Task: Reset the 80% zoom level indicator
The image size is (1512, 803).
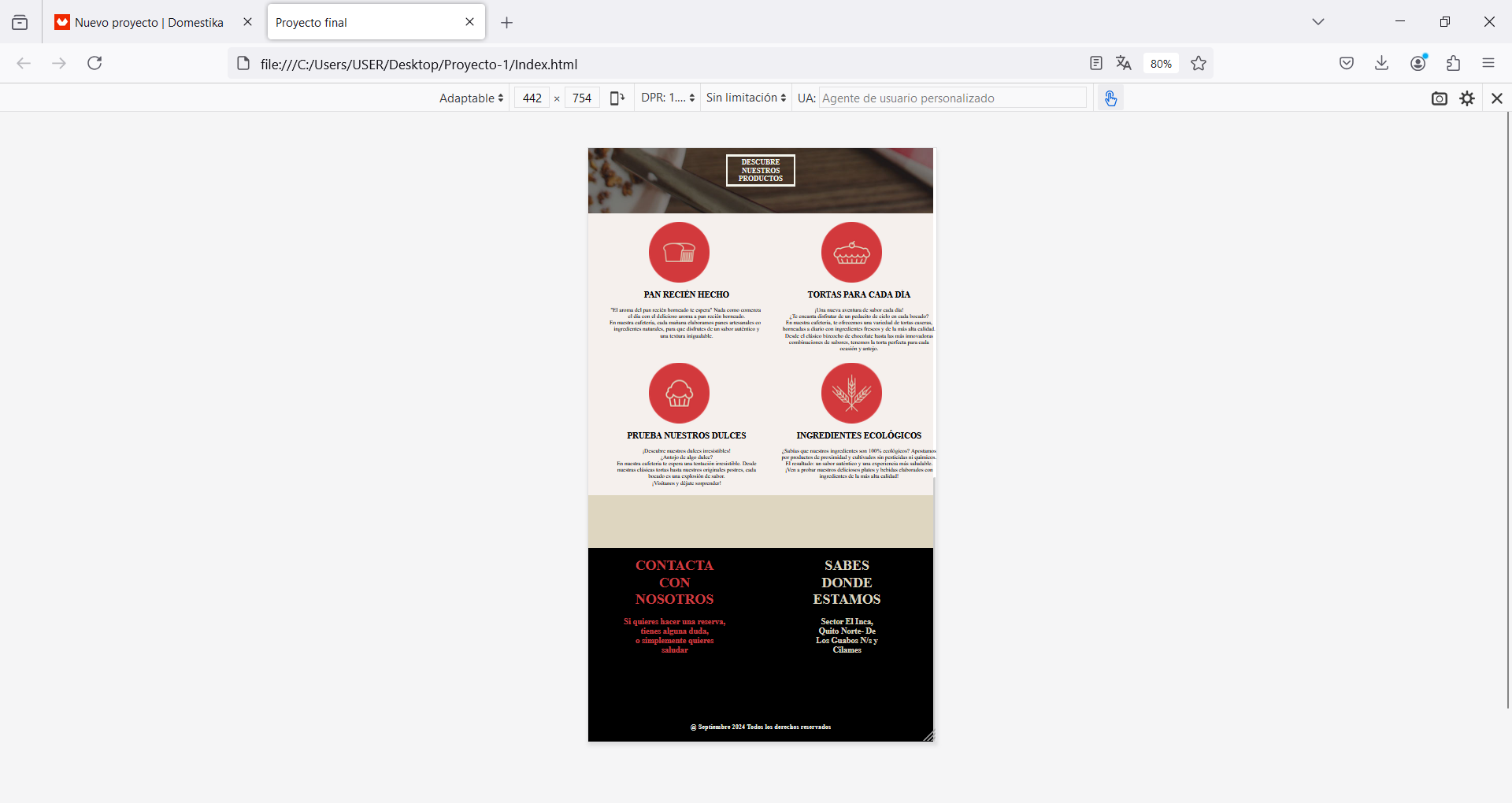Action: pos(1161,64)
